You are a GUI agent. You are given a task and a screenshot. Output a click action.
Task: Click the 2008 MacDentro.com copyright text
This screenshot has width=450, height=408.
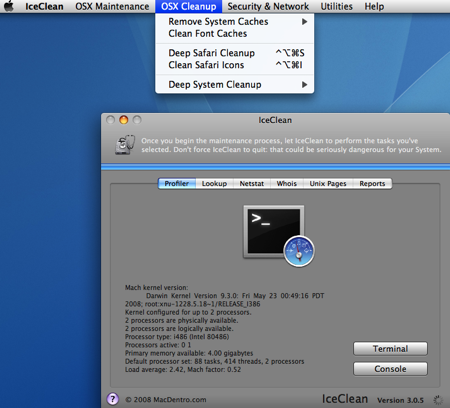[166, 400]
